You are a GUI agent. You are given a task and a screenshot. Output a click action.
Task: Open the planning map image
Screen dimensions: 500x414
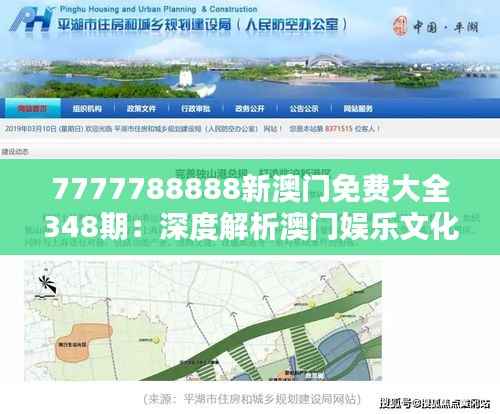tap(203, 320)
